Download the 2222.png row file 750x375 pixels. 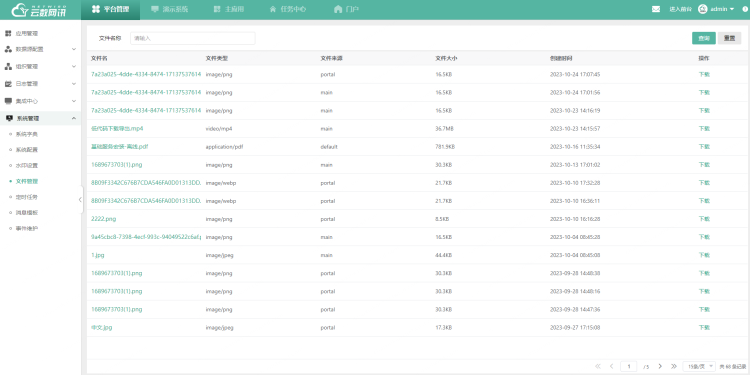point(704,219)
